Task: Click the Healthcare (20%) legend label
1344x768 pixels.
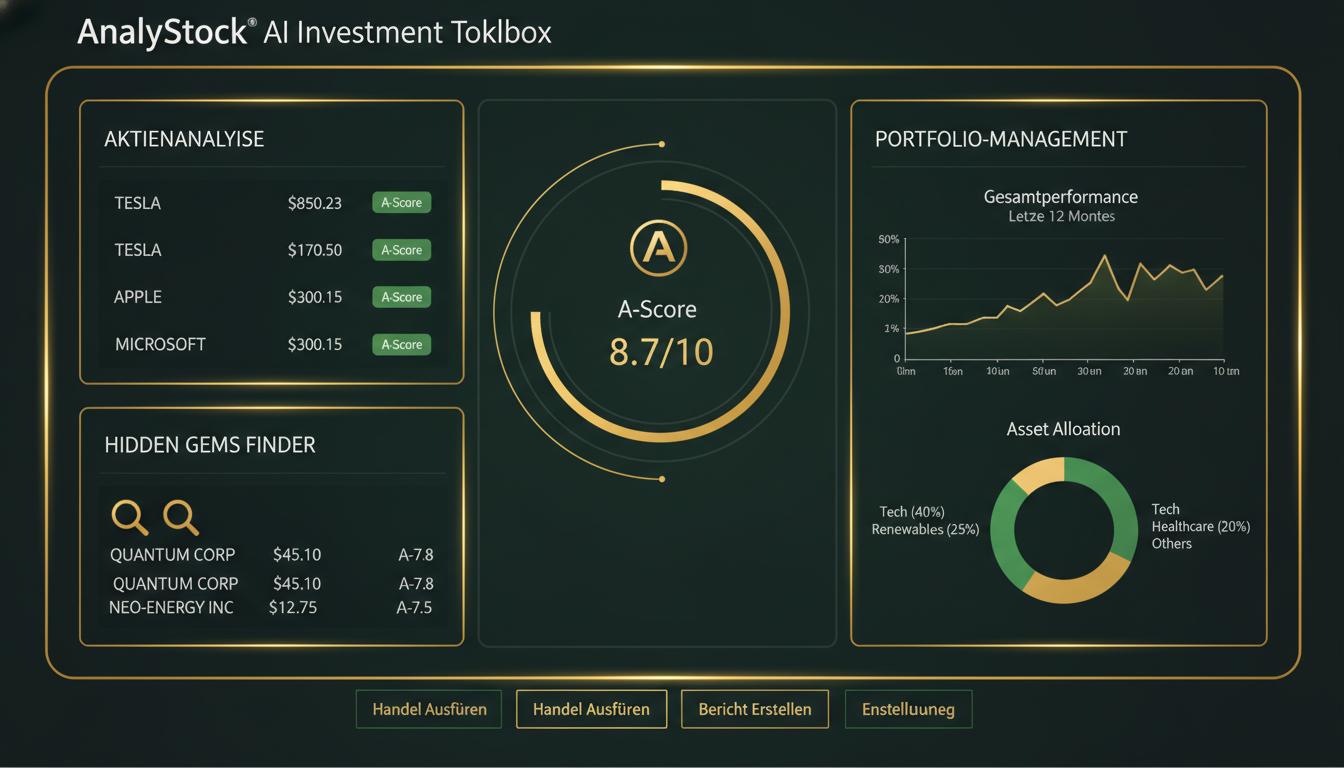Action: 1201,526
